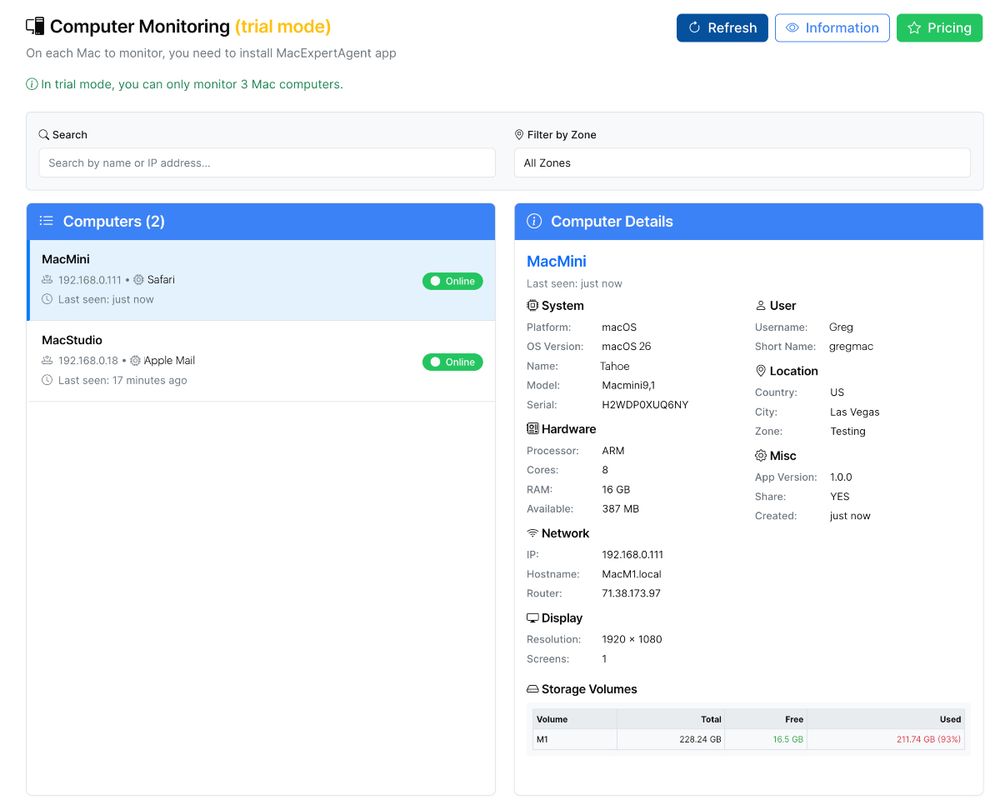The width and height of the screenshot is (1000, 810).
Task: Click the short name gregmac
Action: coord(851,346)
